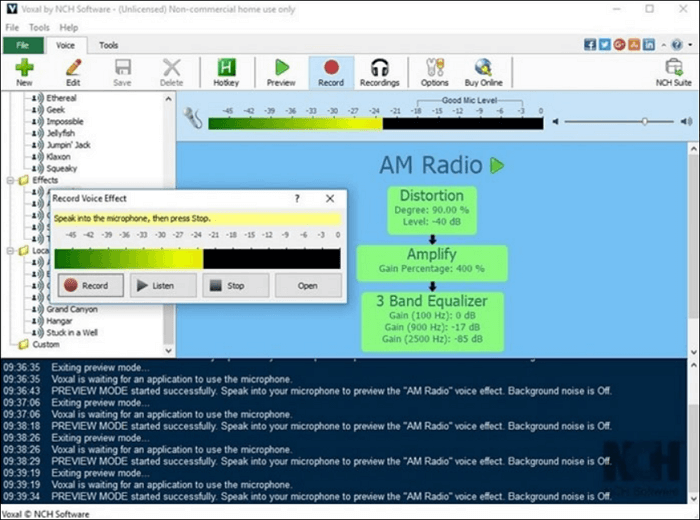Open the Tools menu in menu bar

39,28
